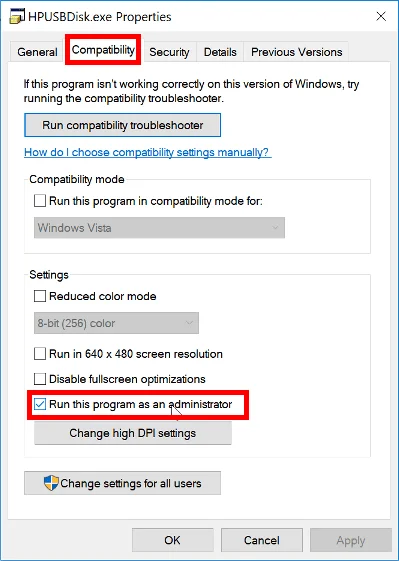
Task: Open the Windows Vista compatibility dropdown
Action: 159,228
